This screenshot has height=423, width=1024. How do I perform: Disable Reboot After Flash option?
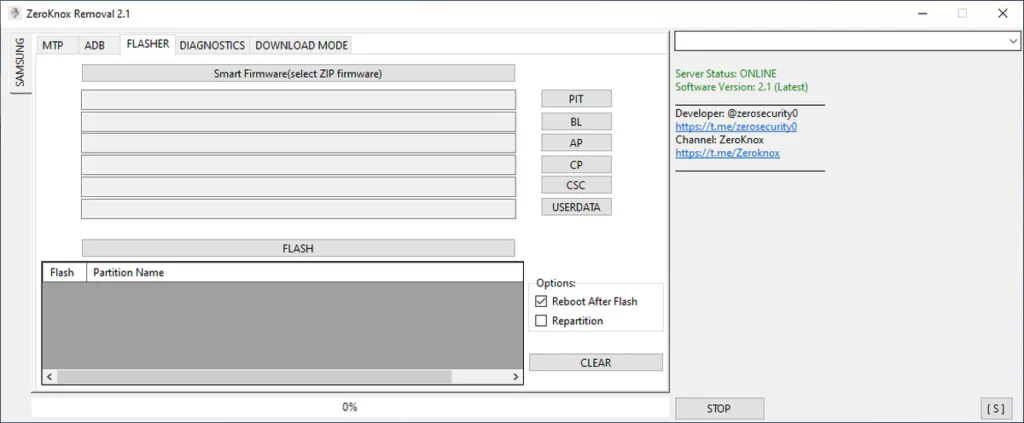pyautogui.click(x=542, y=301)
